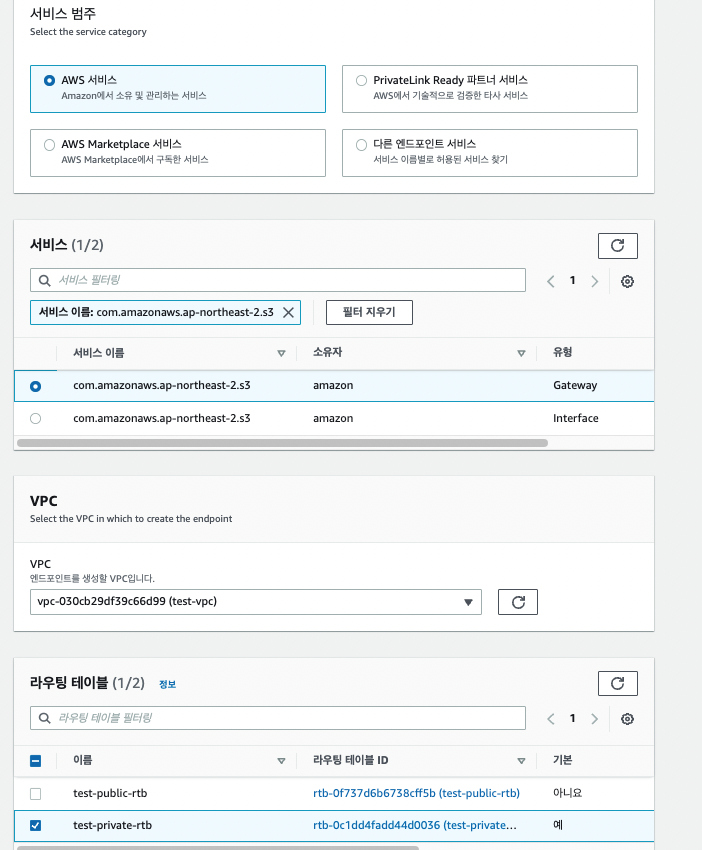Remove the com.amazonaws.ap-northeast-2.s3 filter chip
702x850 pixels.
288,313
